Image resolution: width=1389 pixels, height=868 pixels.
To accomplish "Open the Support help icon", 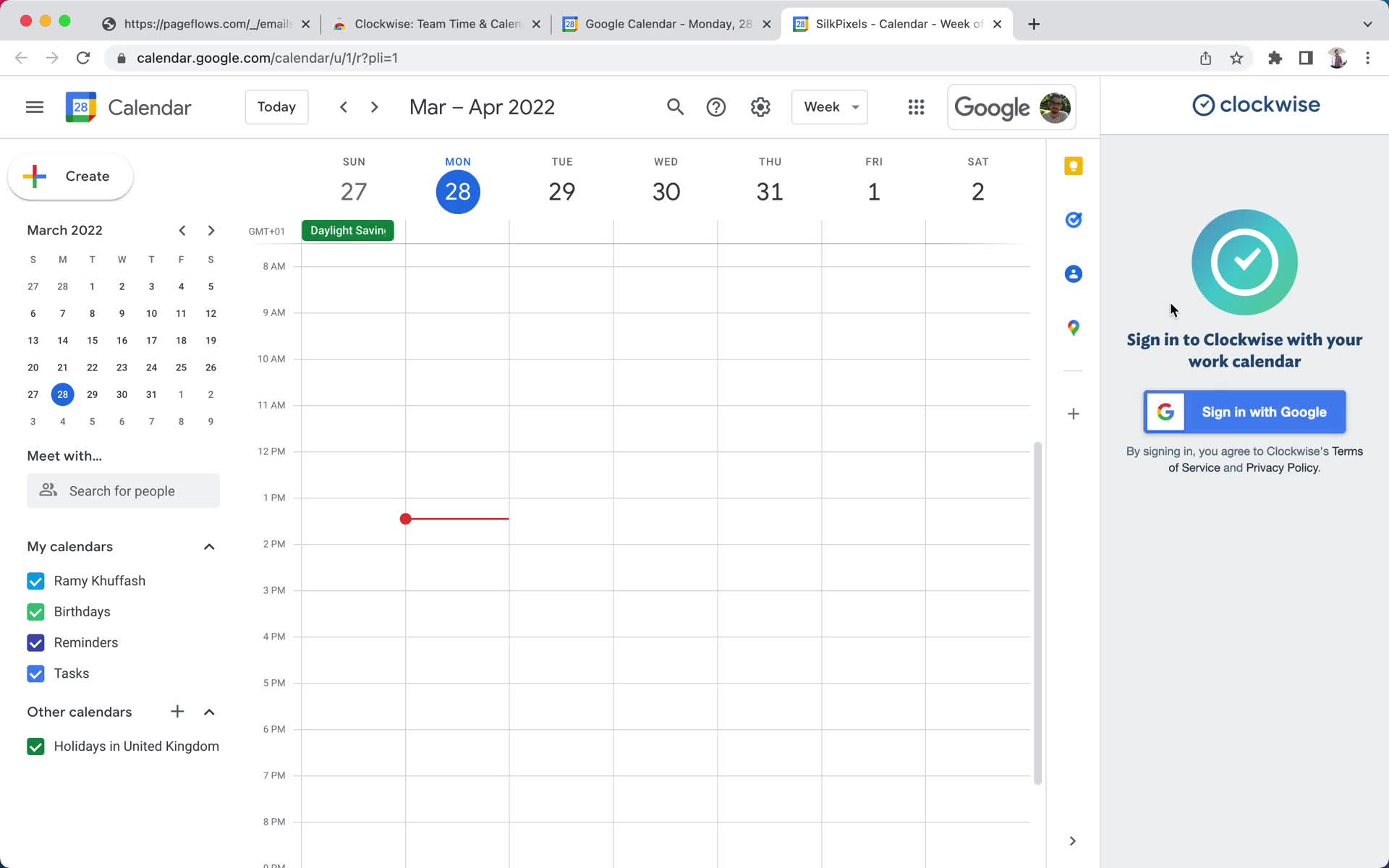I will 716,107.
